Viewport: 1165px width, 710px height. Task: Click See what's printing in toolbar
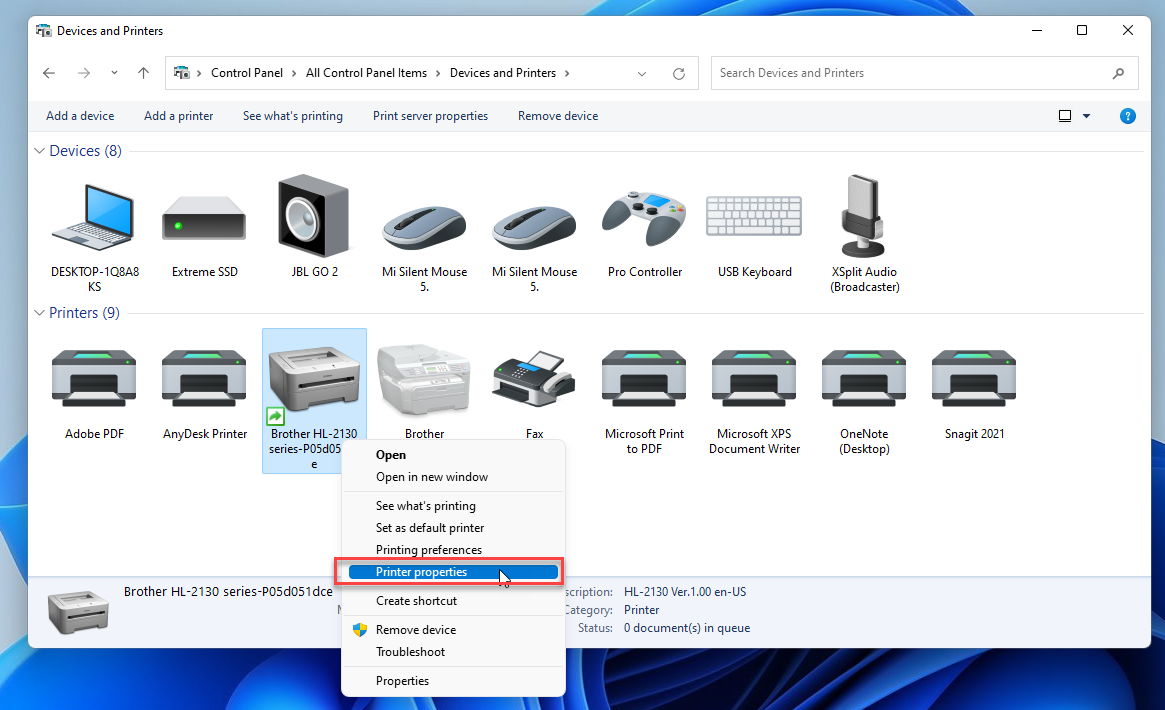(x=293, y=116)
